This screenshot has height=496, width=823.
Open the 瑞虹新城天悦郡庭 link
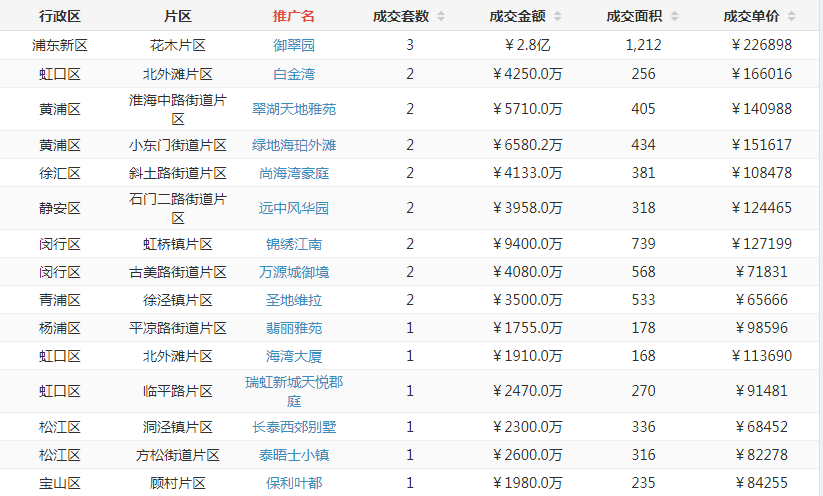click(293, 392)
